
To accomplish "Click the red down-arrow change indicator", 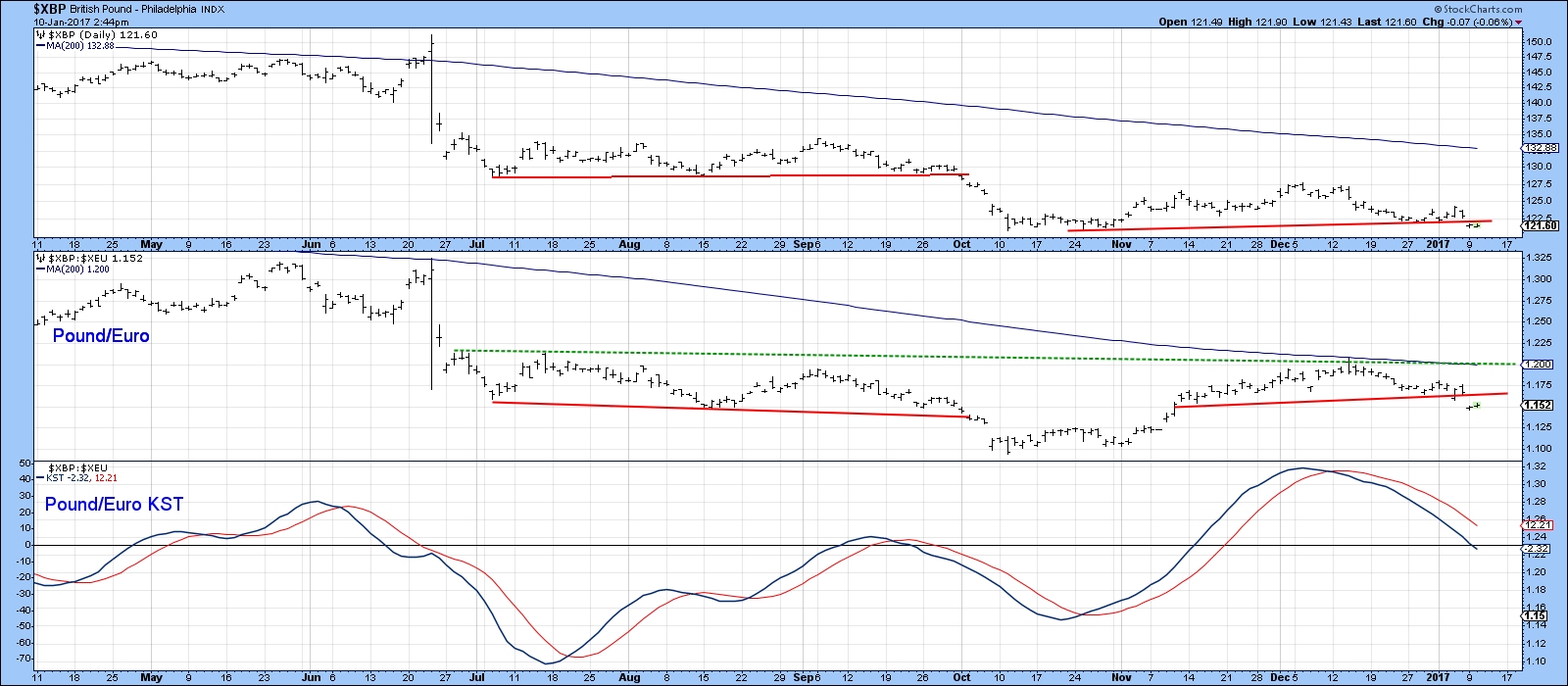I will pyautogui.click(x=1519, y=22).
